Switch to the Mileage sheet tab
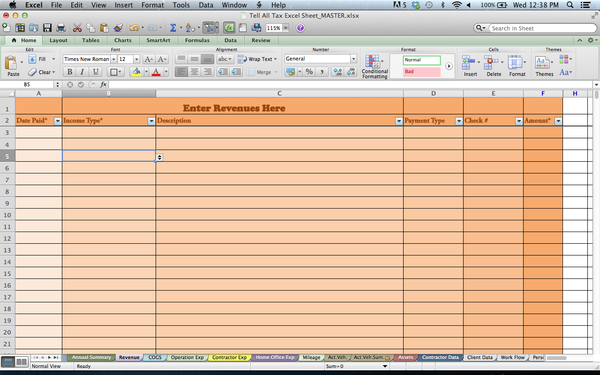This screenshot has height=375, width=600. tap(311, 357)
